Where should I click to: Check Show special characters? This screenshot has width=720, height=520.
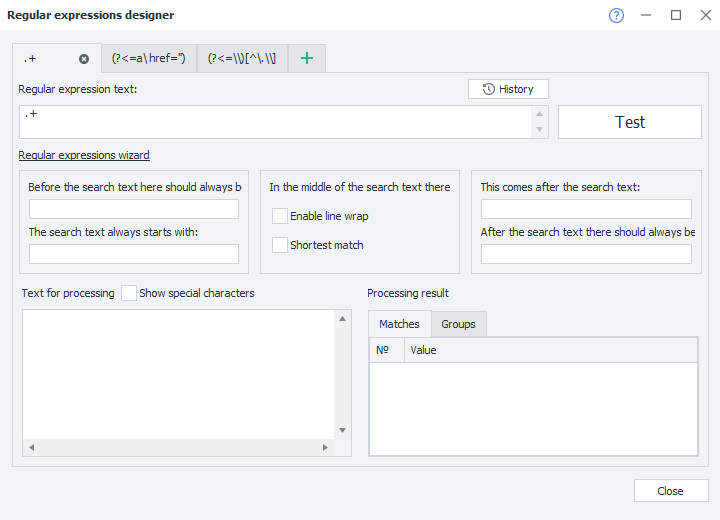(x=129, y=293)
